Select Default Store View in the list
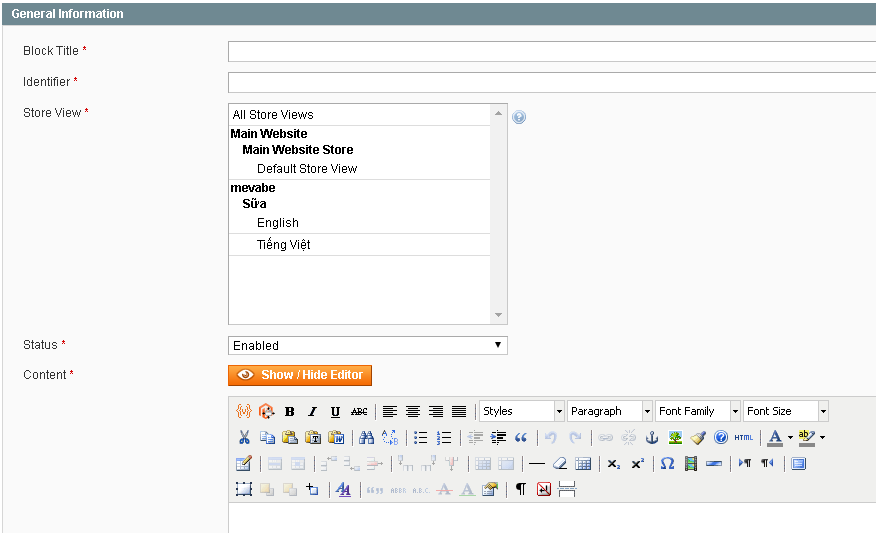876x533 pixels. (x=306, y=169)
